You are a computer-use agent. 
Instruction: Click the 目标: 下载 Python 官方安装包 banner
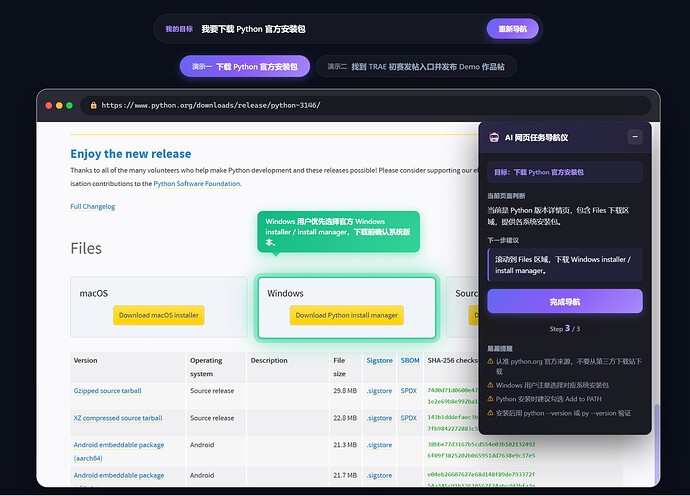point(565,172)
